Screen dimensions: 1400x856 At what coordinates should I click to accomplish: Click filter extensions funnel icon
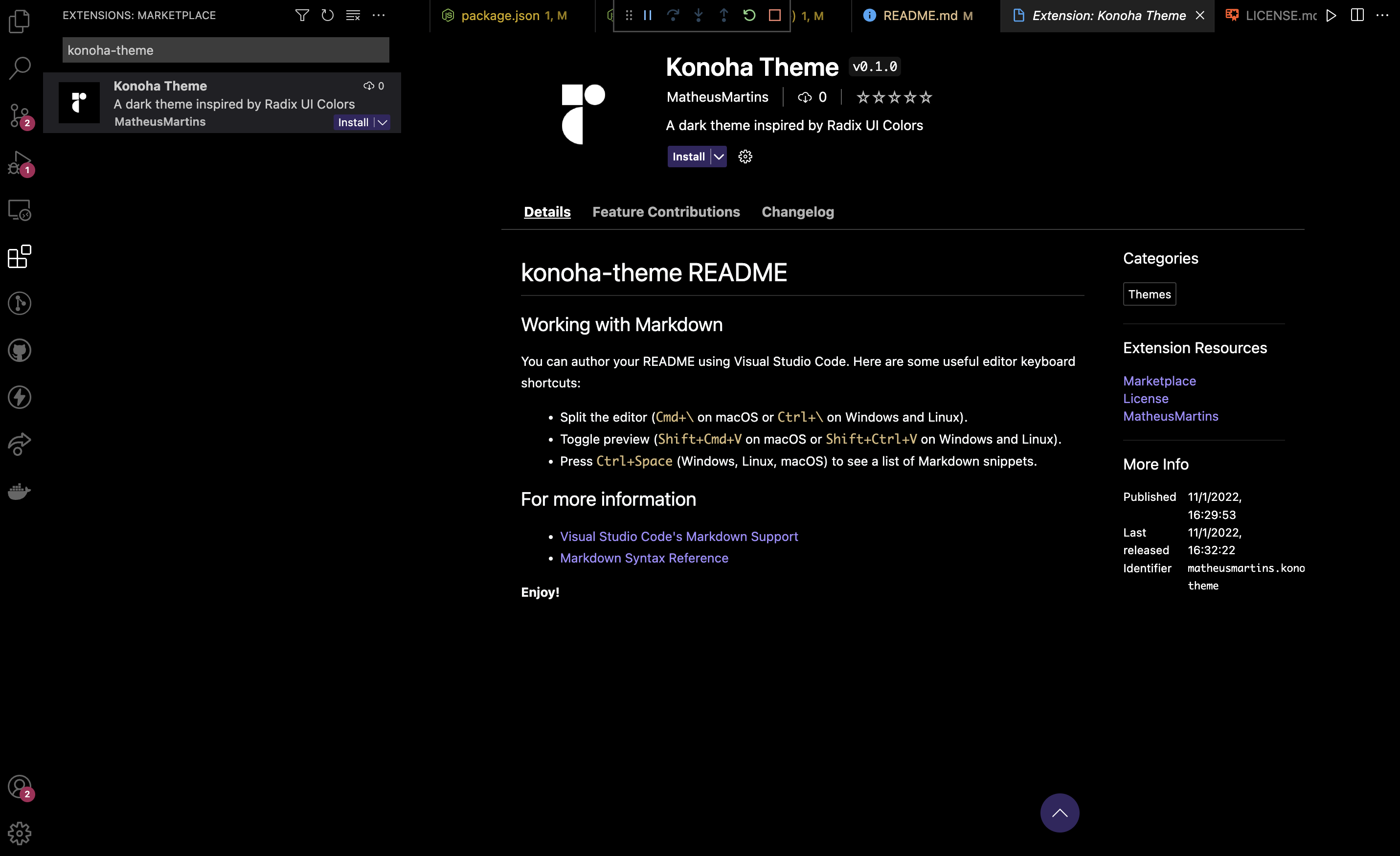click(302, 15)
